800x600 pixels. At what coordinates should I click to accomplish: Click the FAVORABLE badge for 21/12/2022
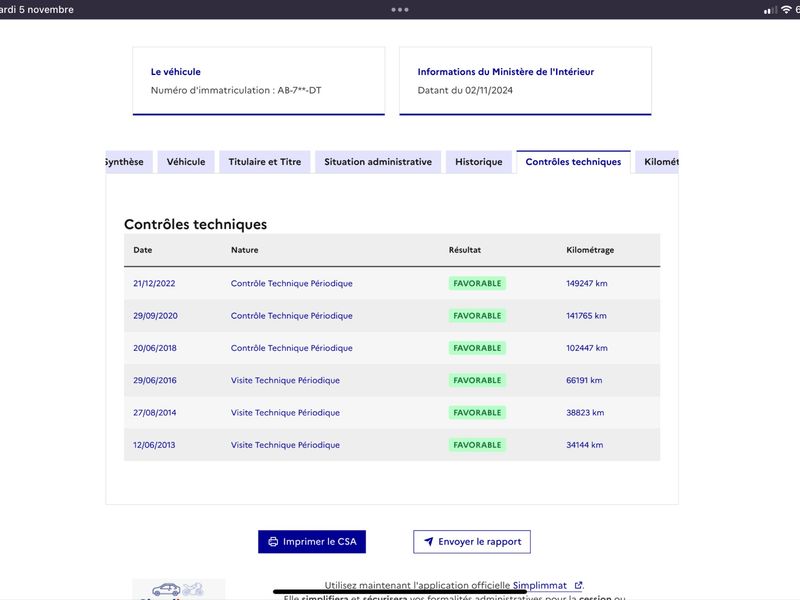click(478, 284)
